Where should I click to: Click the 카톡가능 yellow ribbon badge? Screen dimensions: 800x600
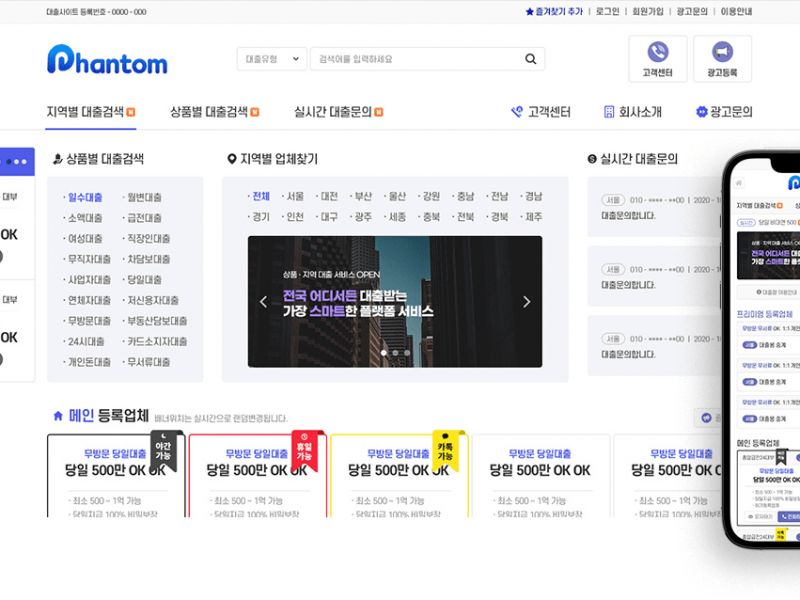[x=445, y=451]
